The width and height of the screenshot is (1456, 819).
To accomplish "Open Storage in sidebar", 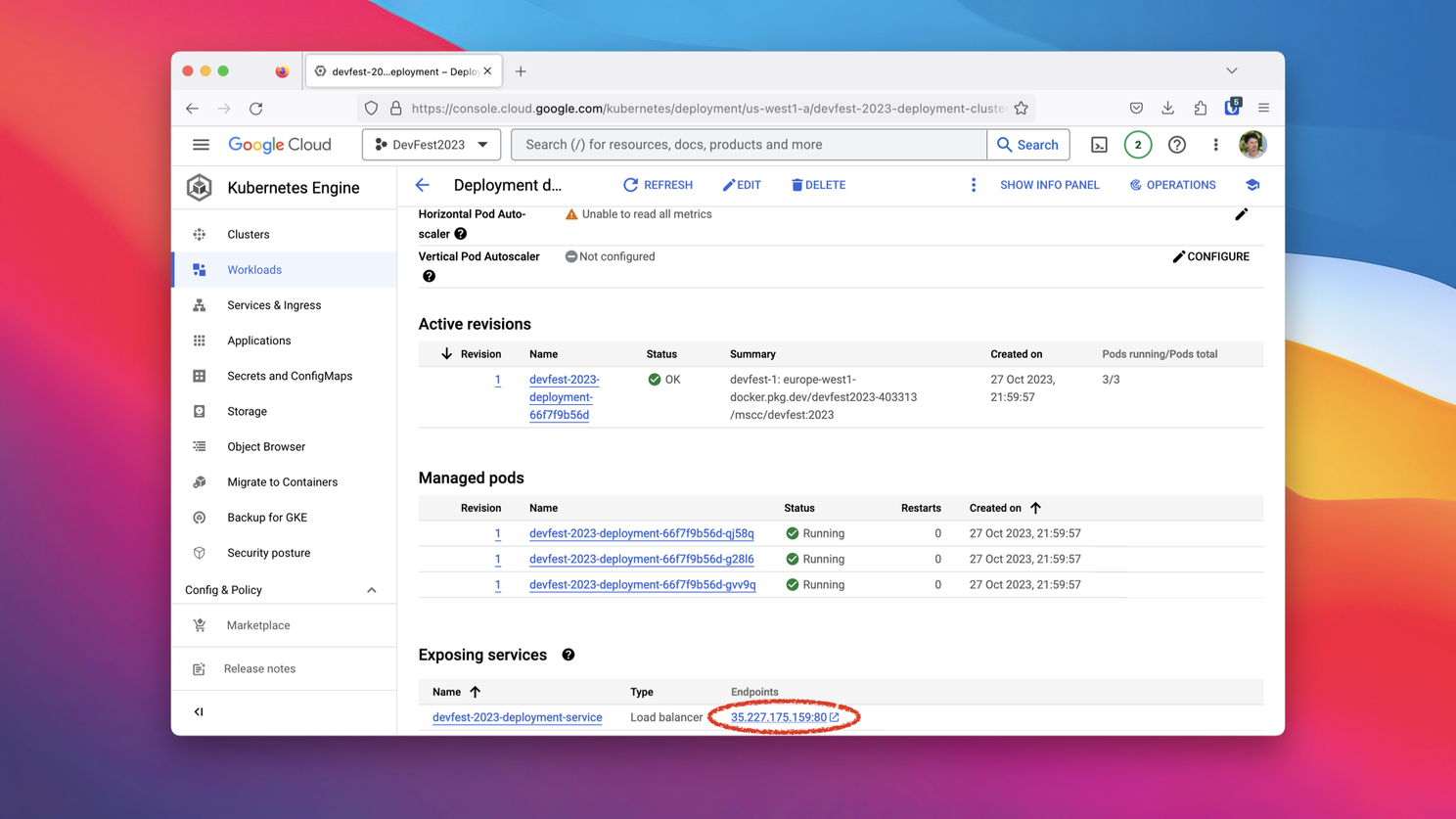I will (284, 411).
